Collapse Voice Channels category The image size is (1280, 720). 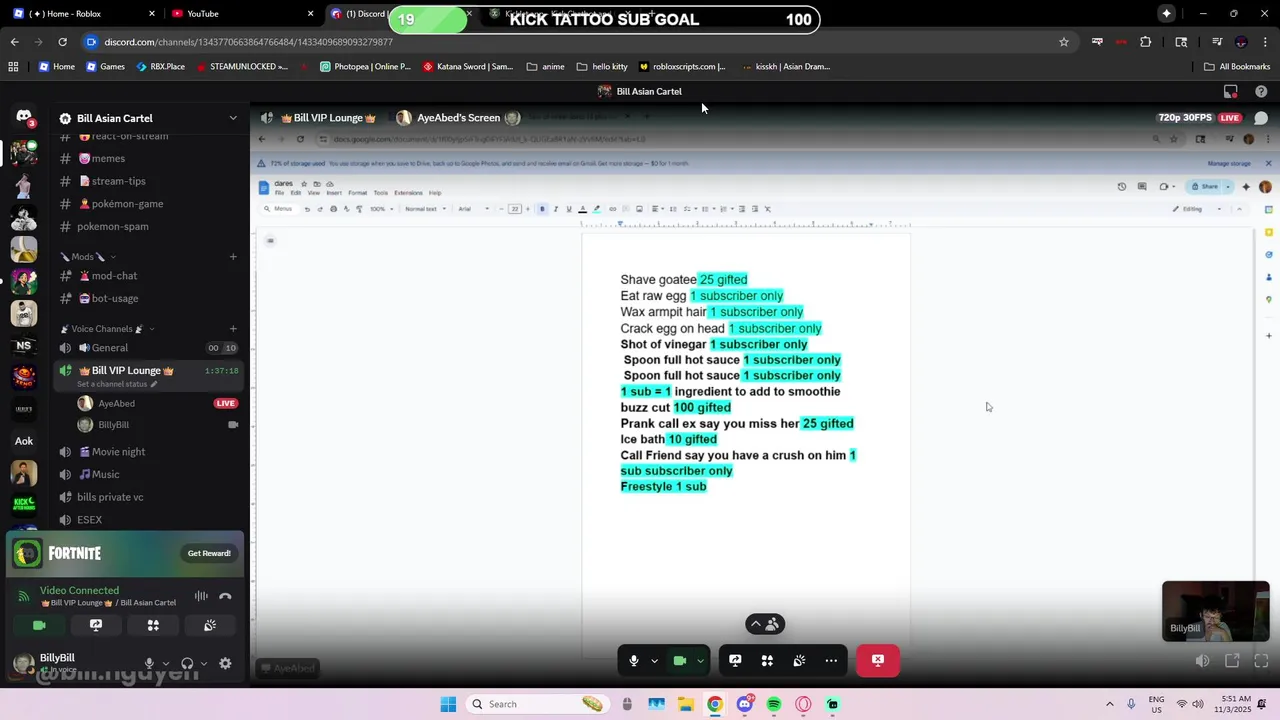pyautogui.click(x=108, y=329)
